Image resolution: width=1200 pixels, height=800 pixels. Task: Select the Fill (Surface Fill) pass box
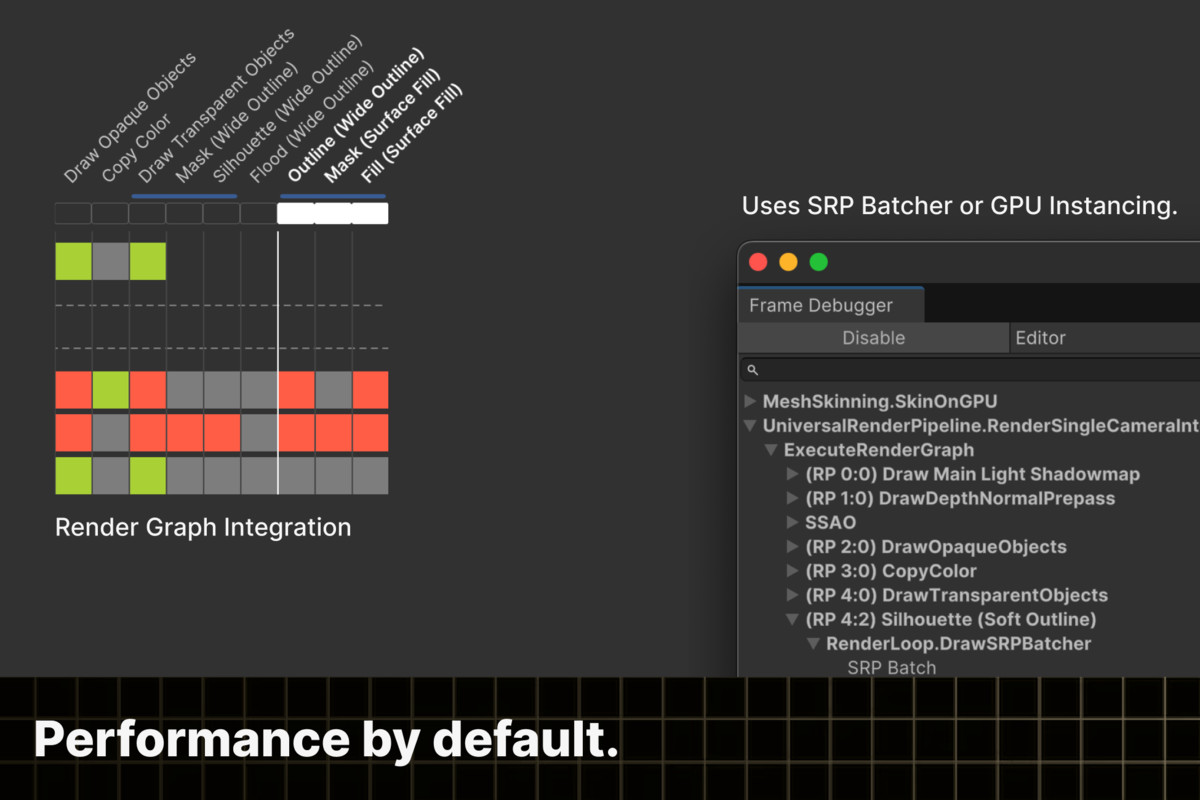click(x=370, y=213)
